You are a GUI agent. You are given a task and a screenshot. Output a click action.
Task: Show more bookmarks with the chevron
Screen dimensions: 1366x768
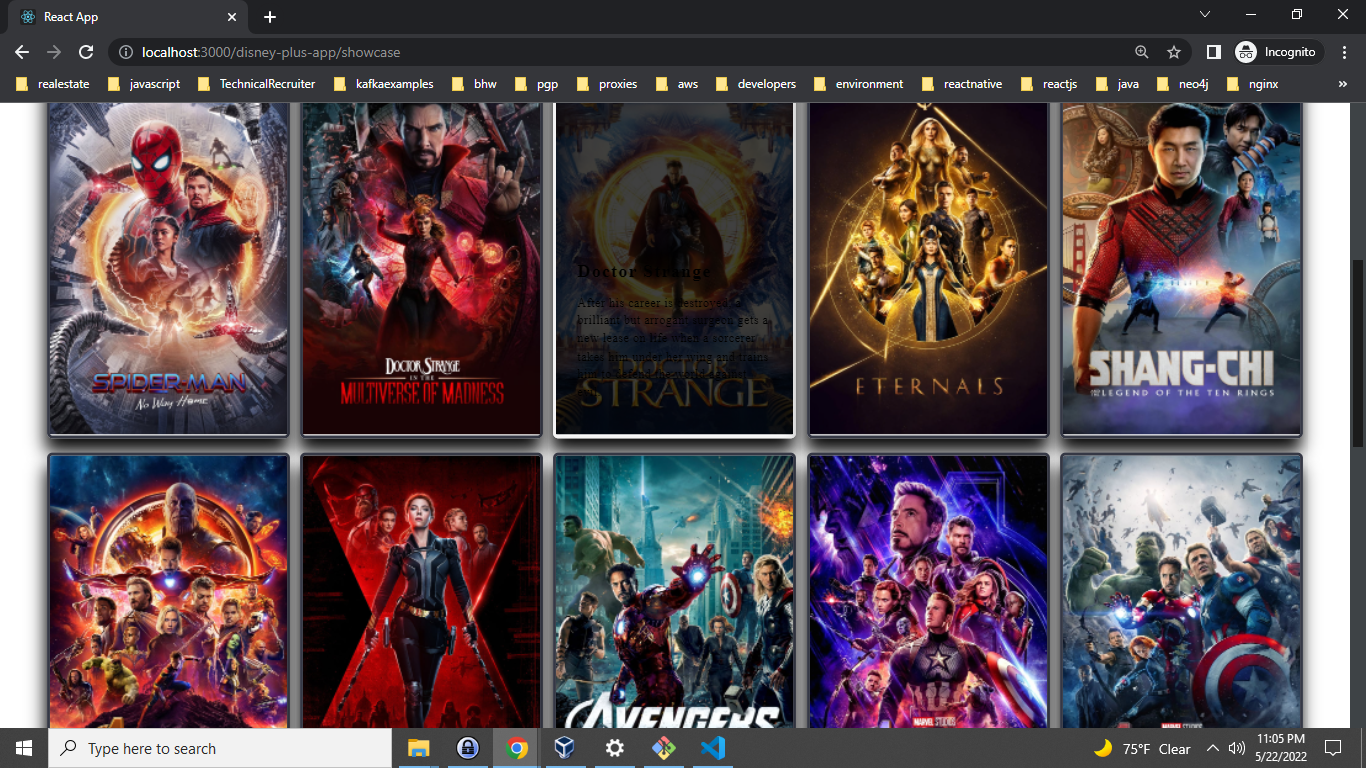coord(1342,84)
